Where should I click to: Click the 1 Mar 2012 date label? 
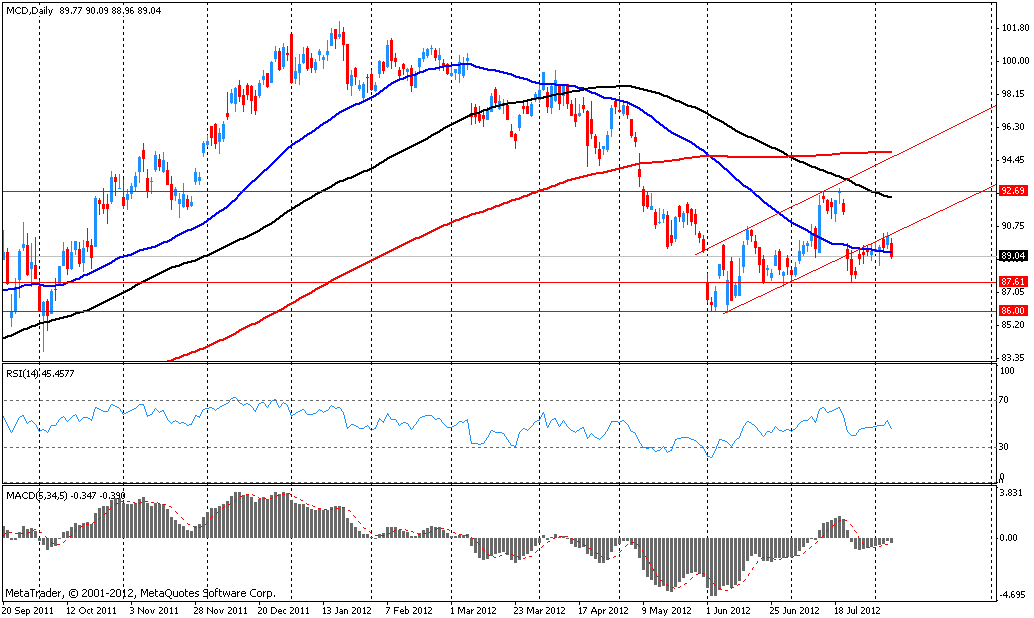473,611
